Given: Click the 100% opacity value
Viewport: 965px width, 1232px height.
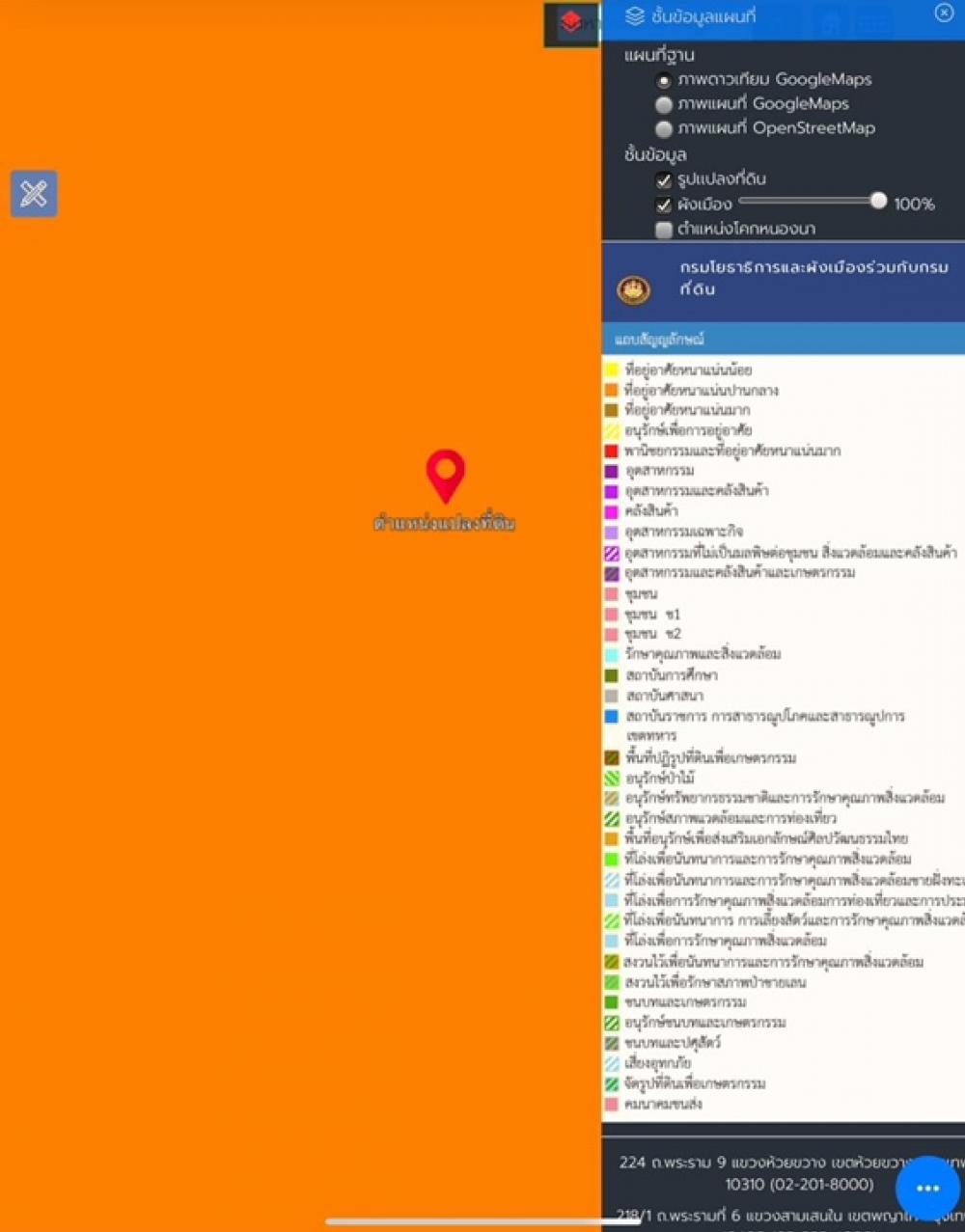Looking at the screenshot, I should [x=914, y=205].
